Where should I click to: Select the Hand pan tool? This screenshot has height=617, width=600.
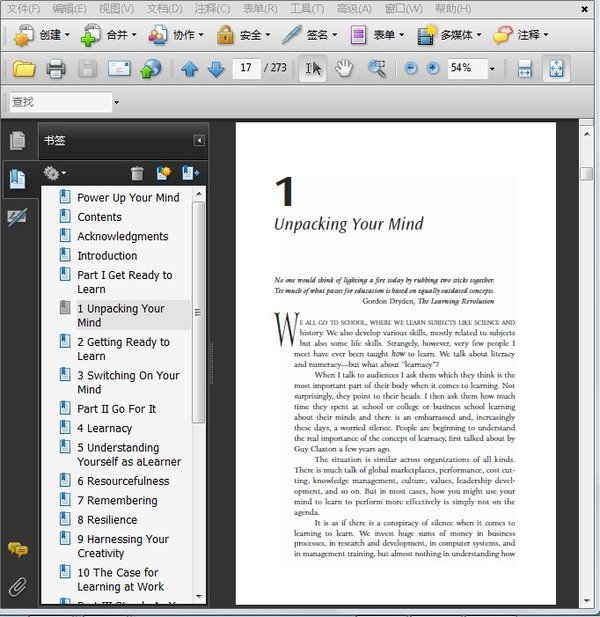coord(344,68)
